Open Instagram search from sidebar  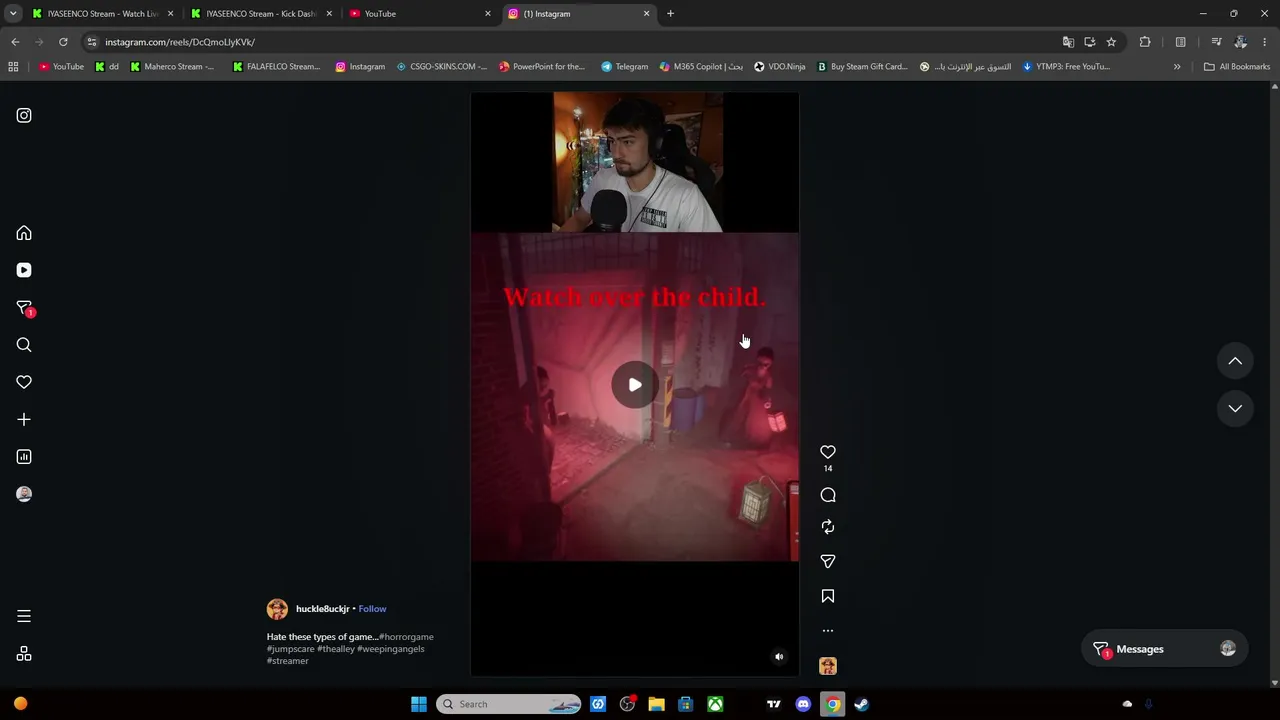(x=24, y=345)
